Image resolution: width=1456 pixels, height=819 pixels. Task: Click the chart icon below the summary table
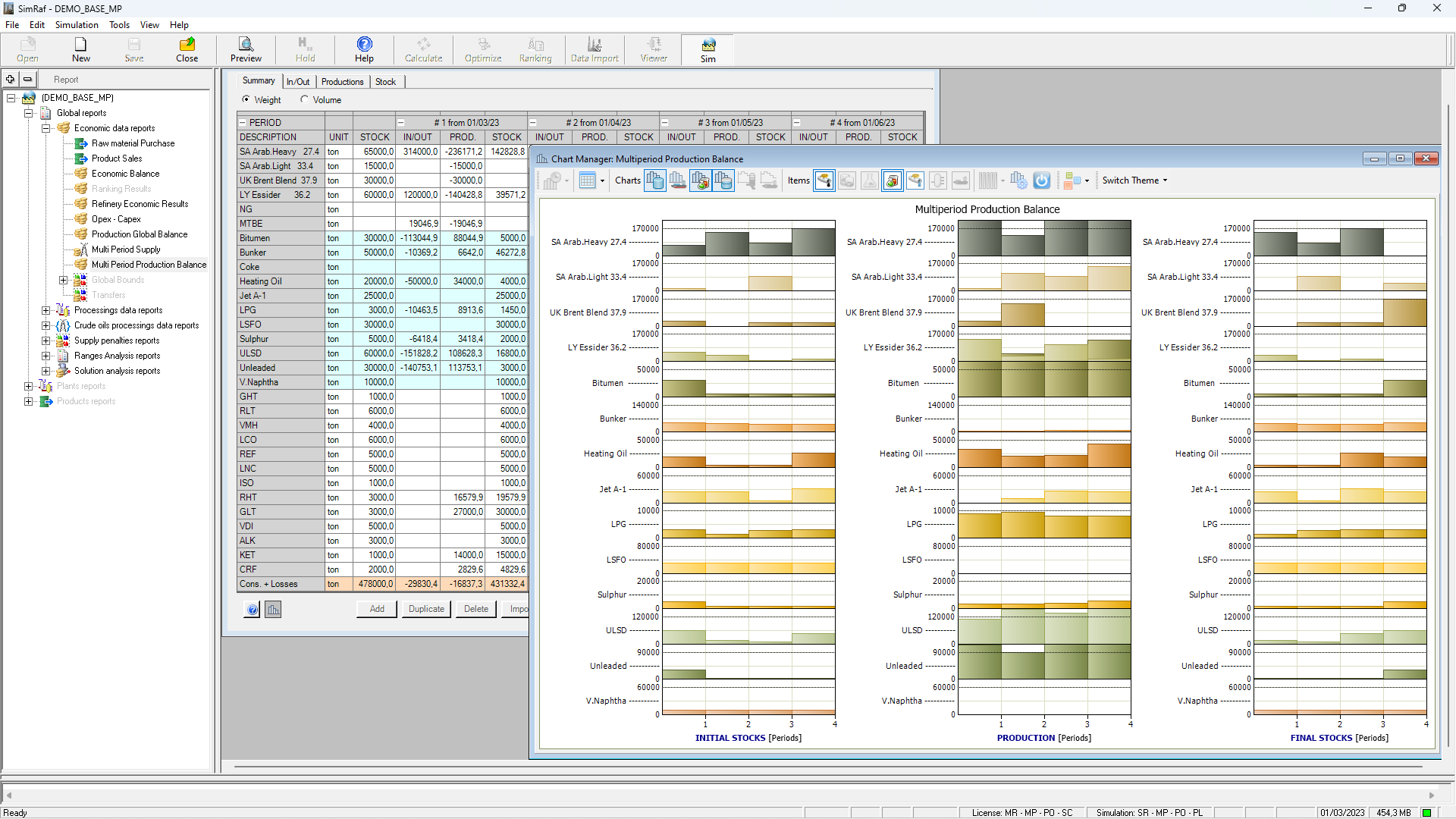pos(273,610)
